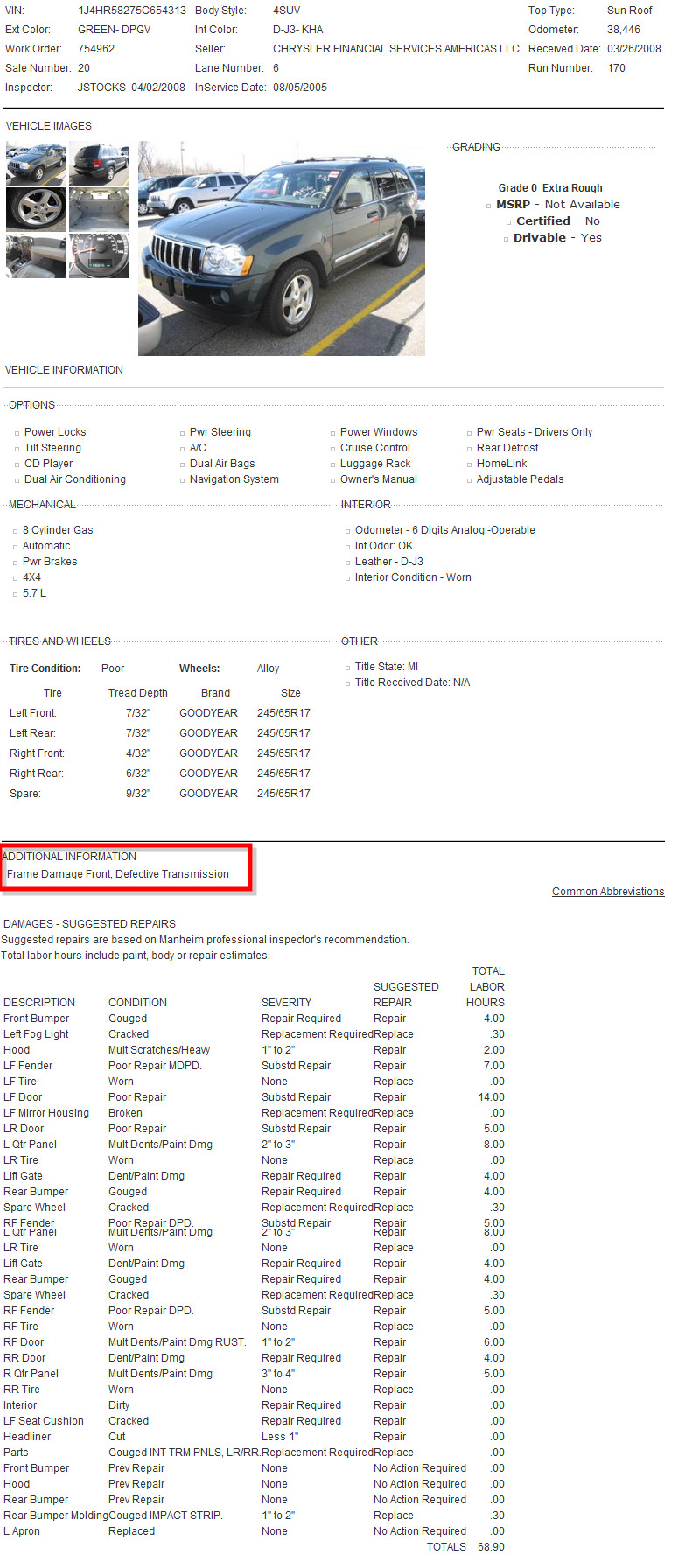
Task: Click the RF Door Mult Dents/Paint Dmg RUST condition
Action: pyautogui.click(x=178, y=1342)
